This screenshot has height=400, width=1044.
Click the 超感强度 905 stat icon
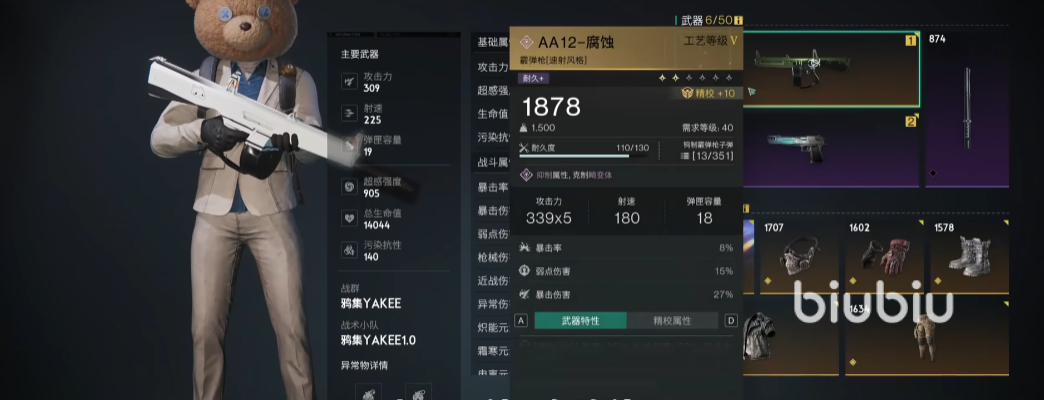350,187
